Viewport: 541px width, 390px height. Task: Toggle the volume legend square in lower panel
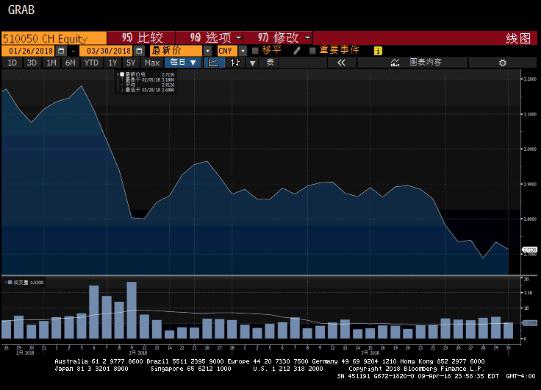tap(10, 282)
